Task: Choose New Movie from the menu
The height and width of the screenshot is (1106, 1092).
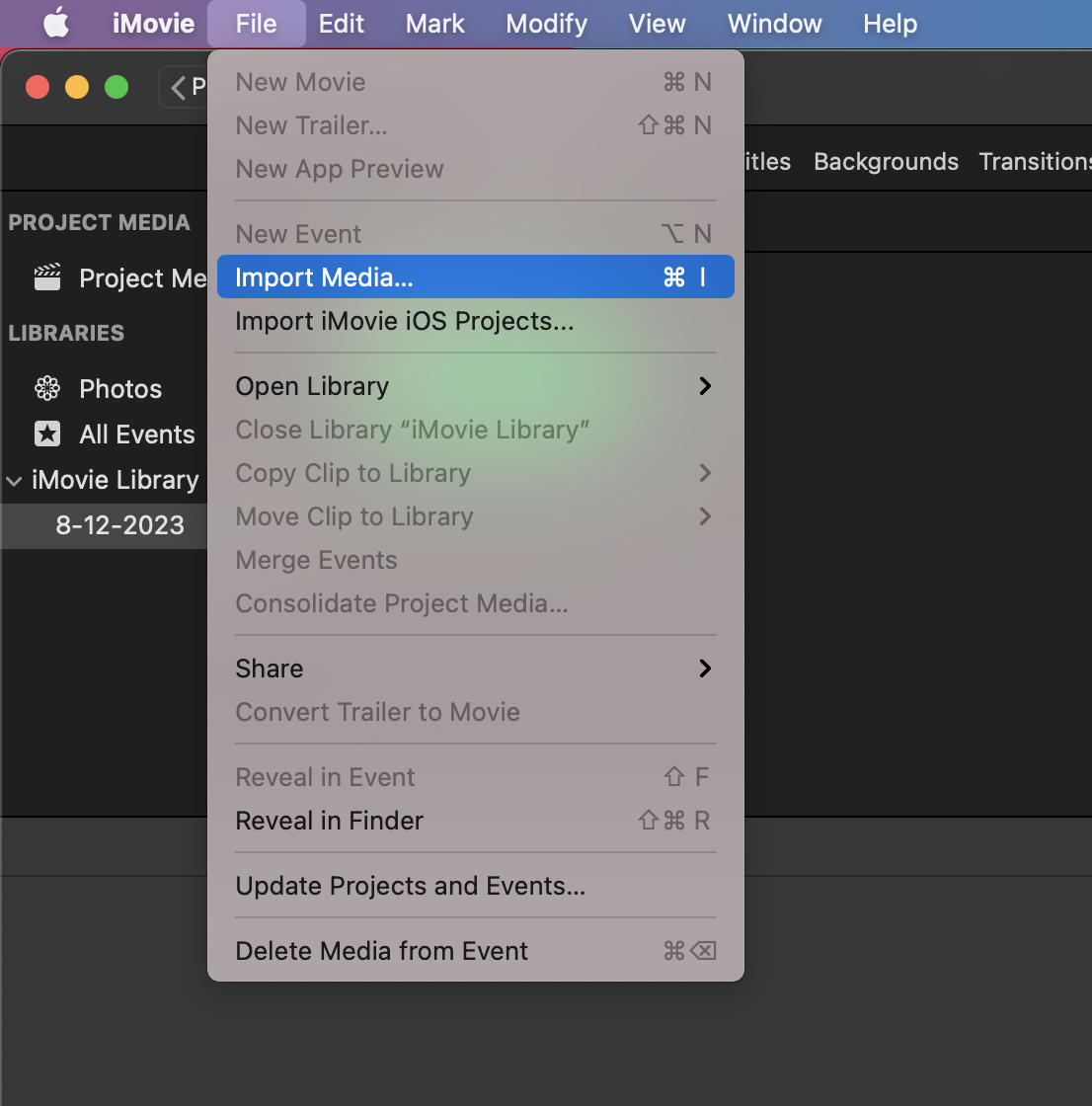Action: (x=300, y=82)
